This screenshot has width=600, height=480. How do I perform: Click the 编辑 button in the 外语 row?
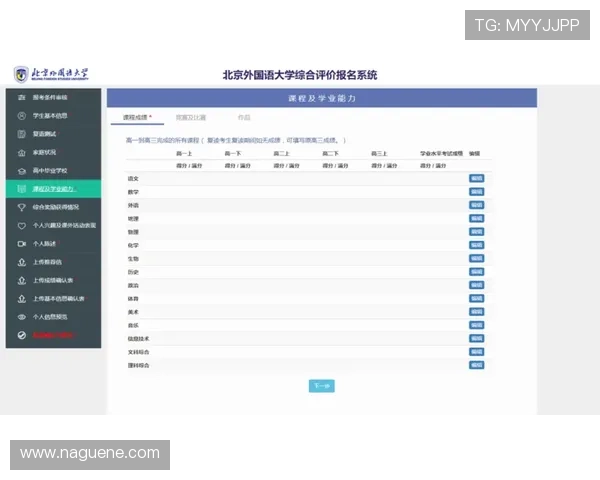(x=476, y=205)
